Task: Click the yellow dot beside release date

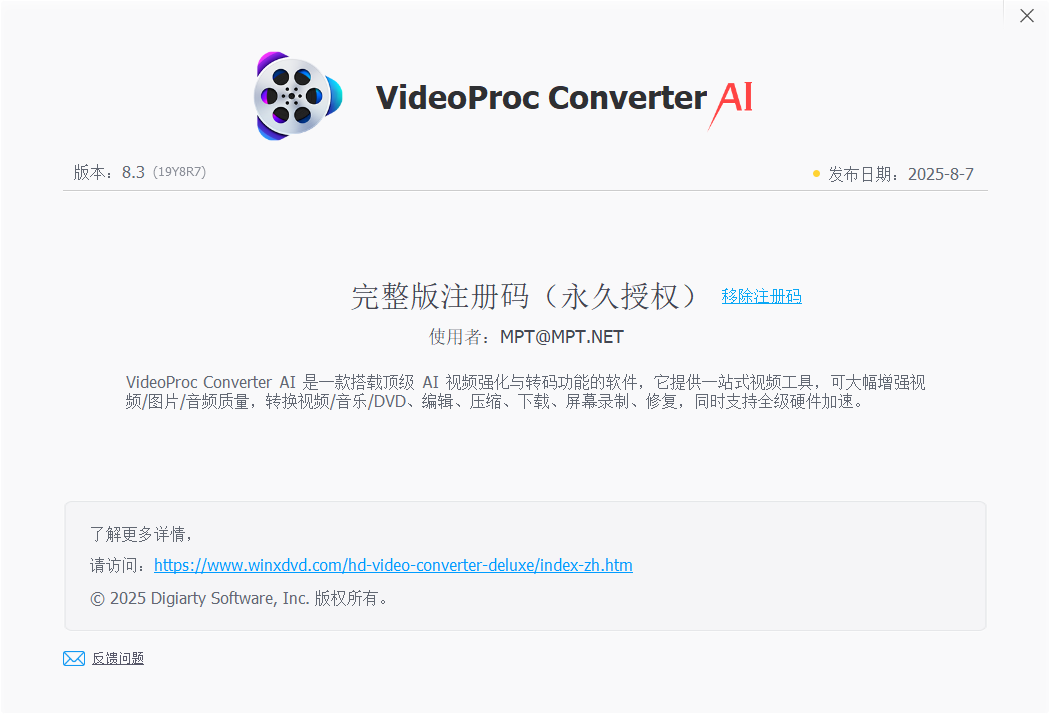Action: (x=816, y=174)
